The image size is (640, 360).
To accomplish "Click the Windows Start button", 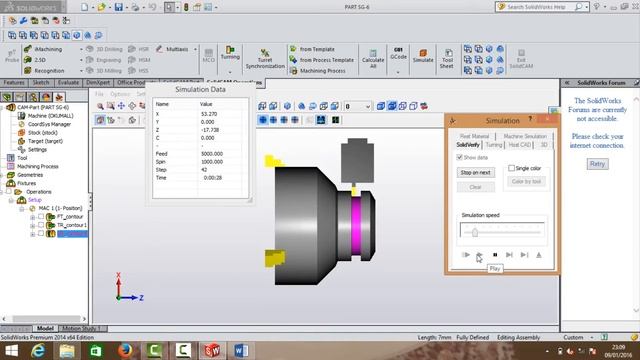I will (x=12, y=351).
